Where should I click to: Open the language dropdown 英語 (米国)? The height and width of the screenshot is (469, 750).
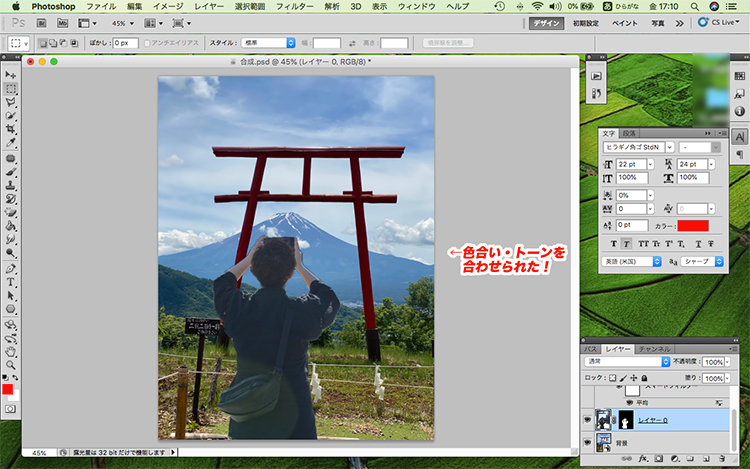pos(631,262)
